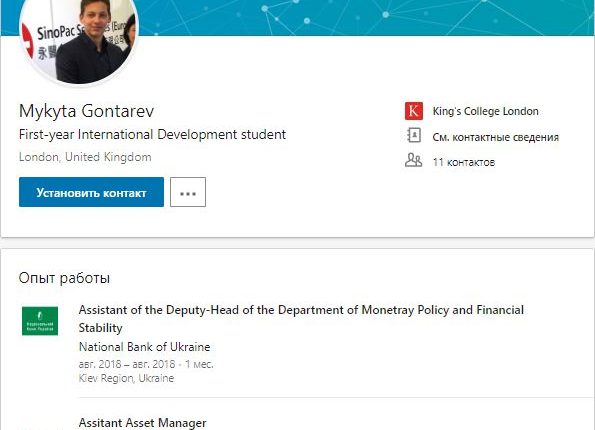The width and height of the screenshot is (595, 430).
Task: Click London, United Kingdom location text
Action: click(x=85, y=157)
